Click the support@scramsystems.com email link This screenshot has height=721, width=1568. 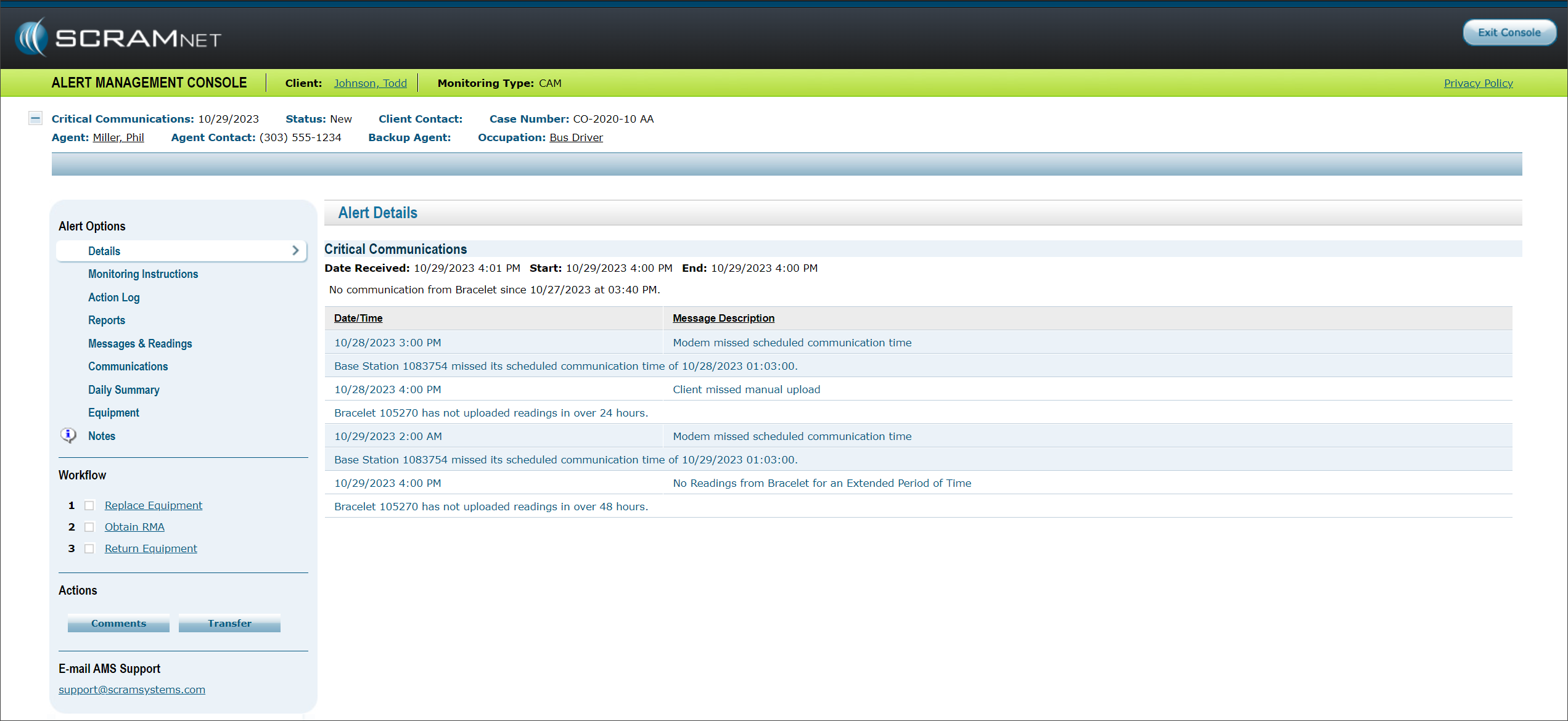point(132,690)
